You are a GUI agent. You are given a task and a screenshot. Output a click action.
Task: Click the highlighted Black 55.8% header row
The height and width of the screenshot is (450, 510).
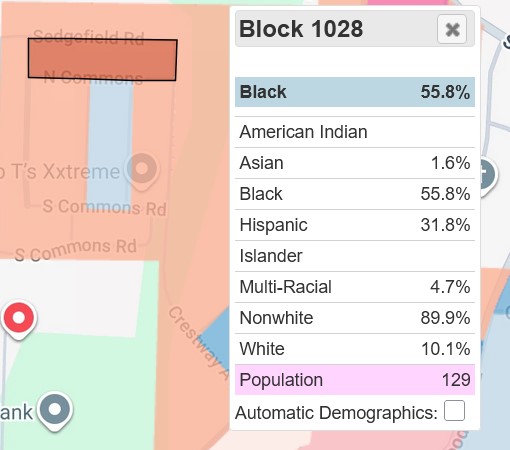click(x=355, y=92)
